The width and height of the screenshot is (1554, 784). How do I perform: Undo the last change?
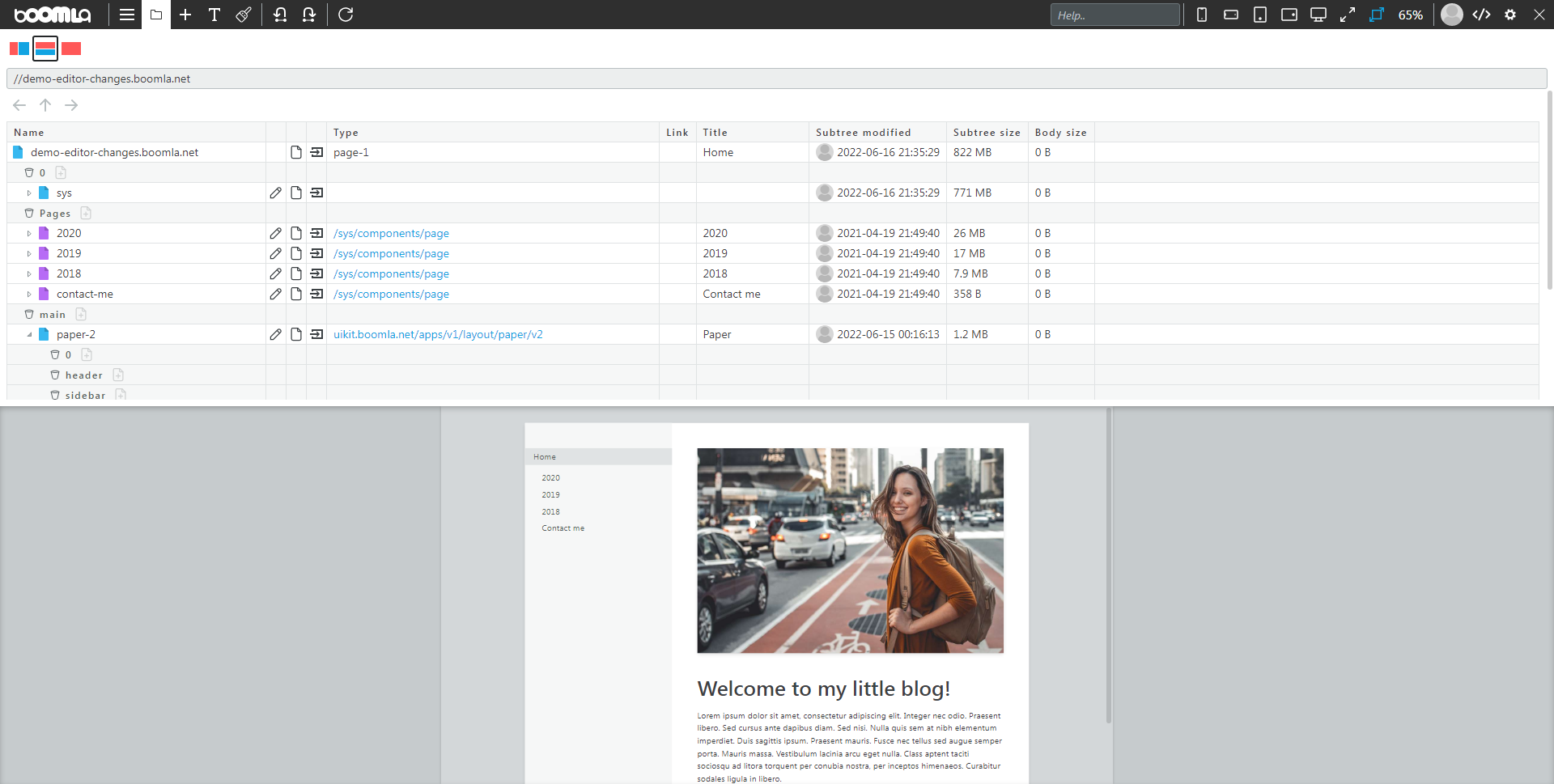tap(279, 15)
